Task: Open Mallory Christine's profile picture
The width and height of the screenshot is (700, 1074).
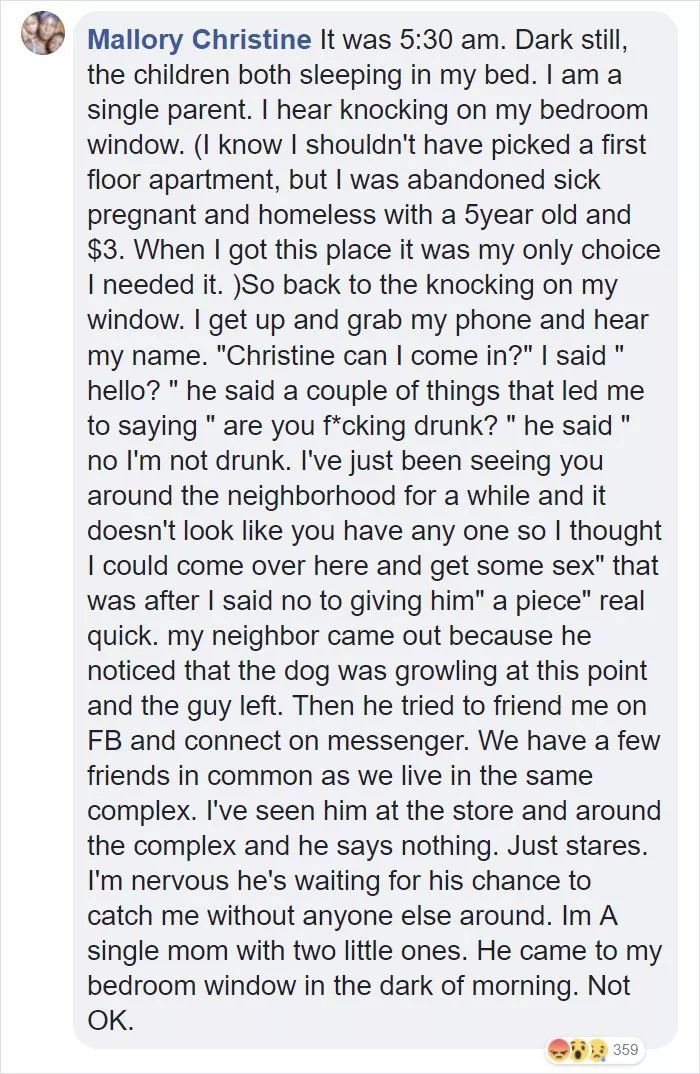Action: coord(43,33)
